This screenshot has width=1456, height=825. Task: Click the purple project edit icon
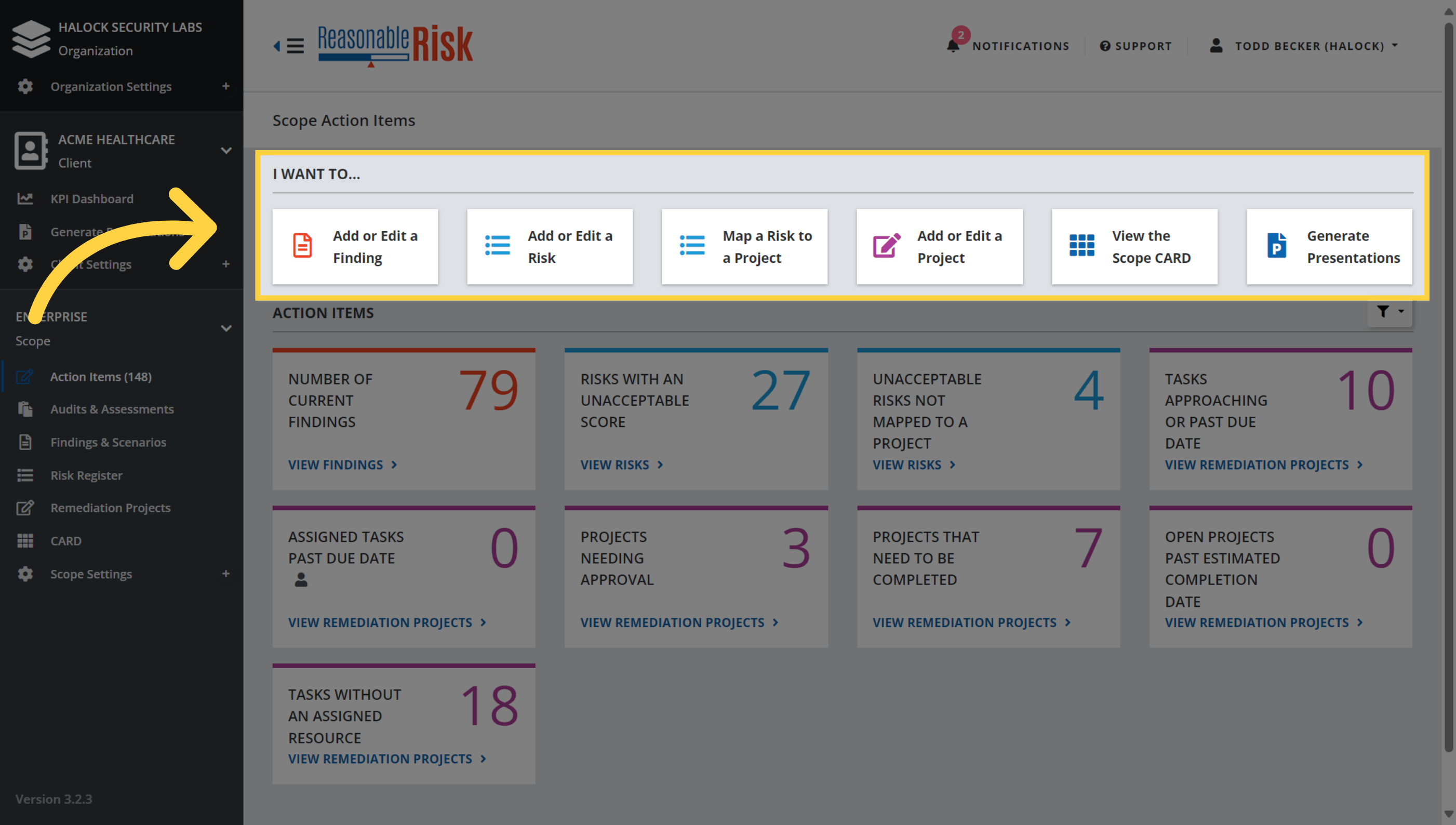[887, 246]
